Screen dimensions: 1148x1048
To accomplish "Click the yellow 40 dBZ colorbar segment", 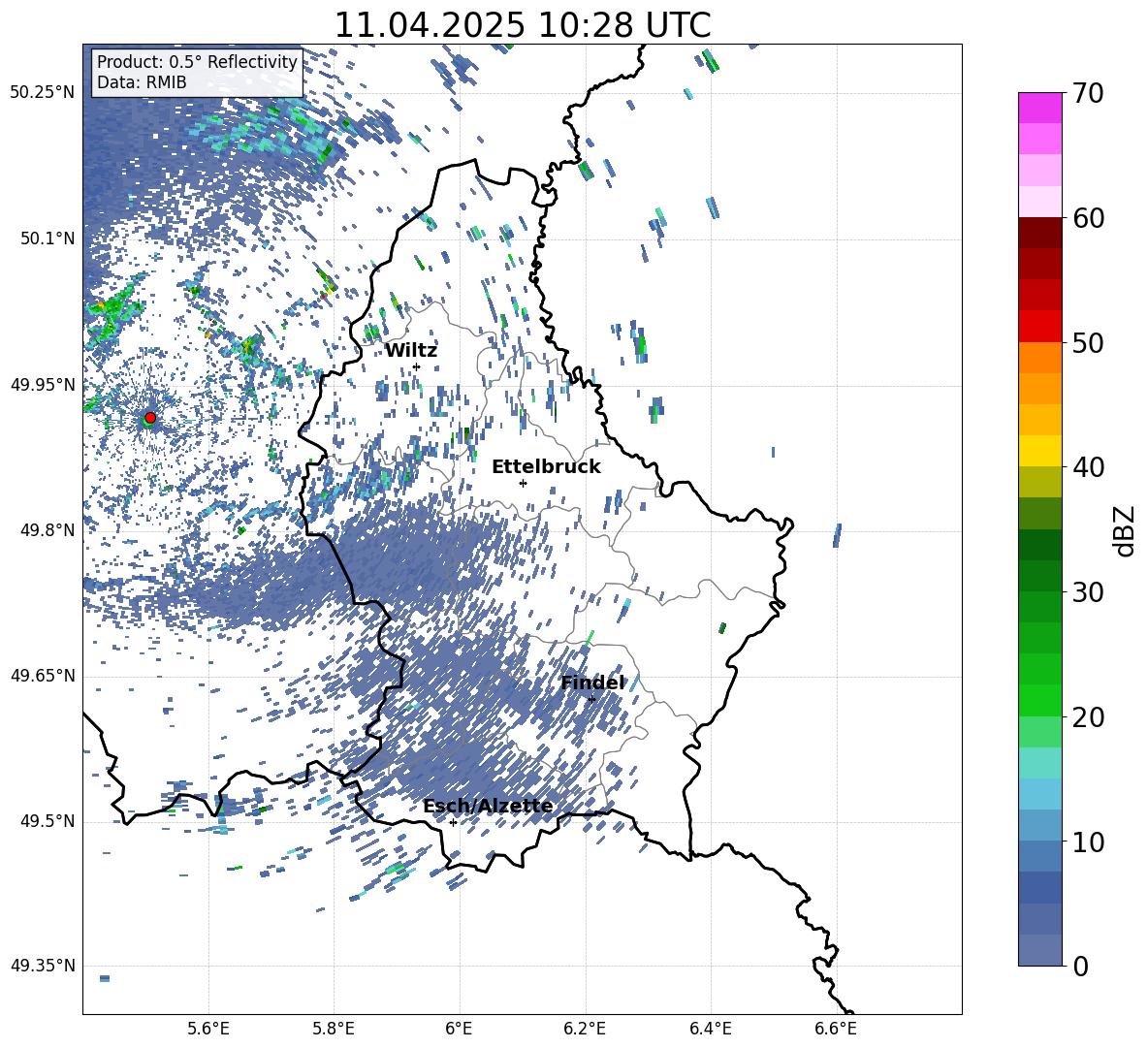I will point(1039,451).
